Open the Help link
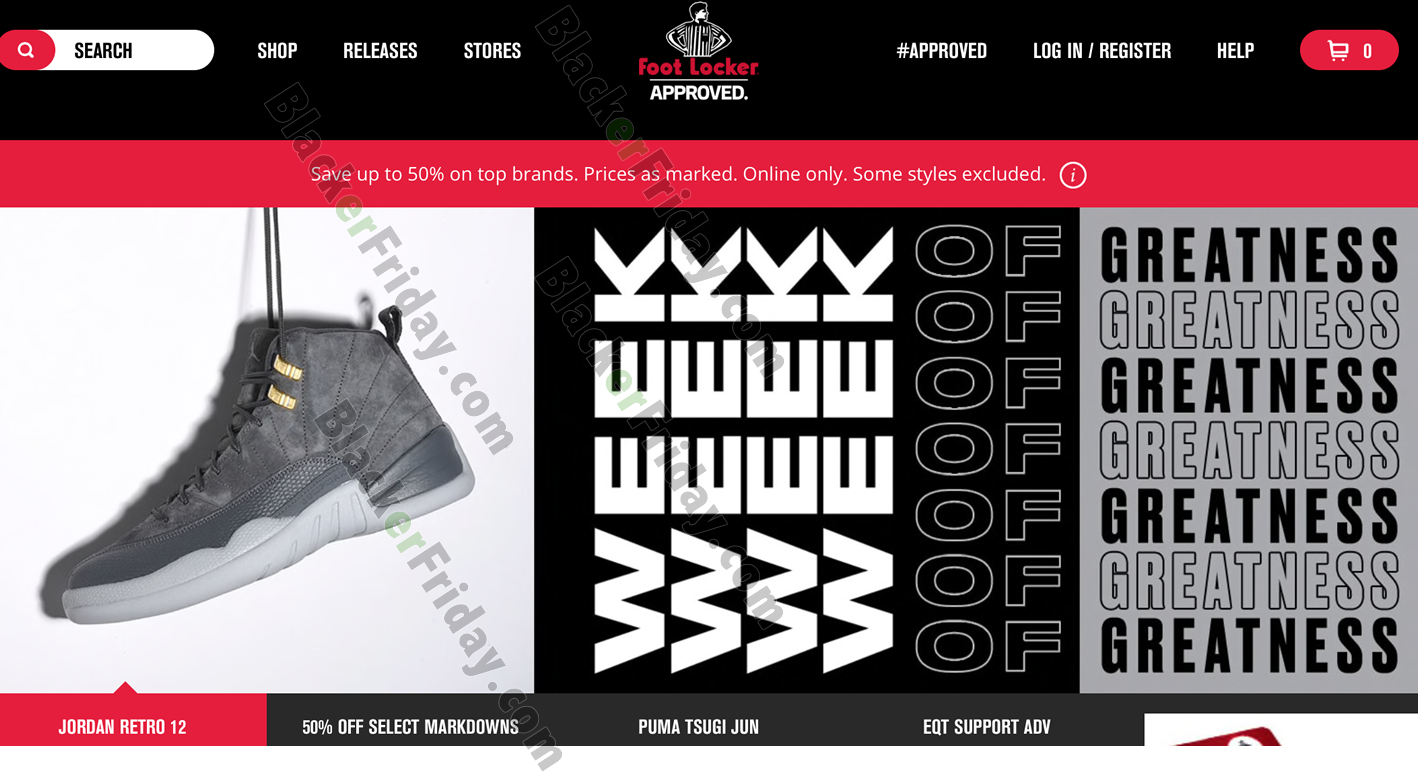Screen dimensions: 1418x773 1235,51
